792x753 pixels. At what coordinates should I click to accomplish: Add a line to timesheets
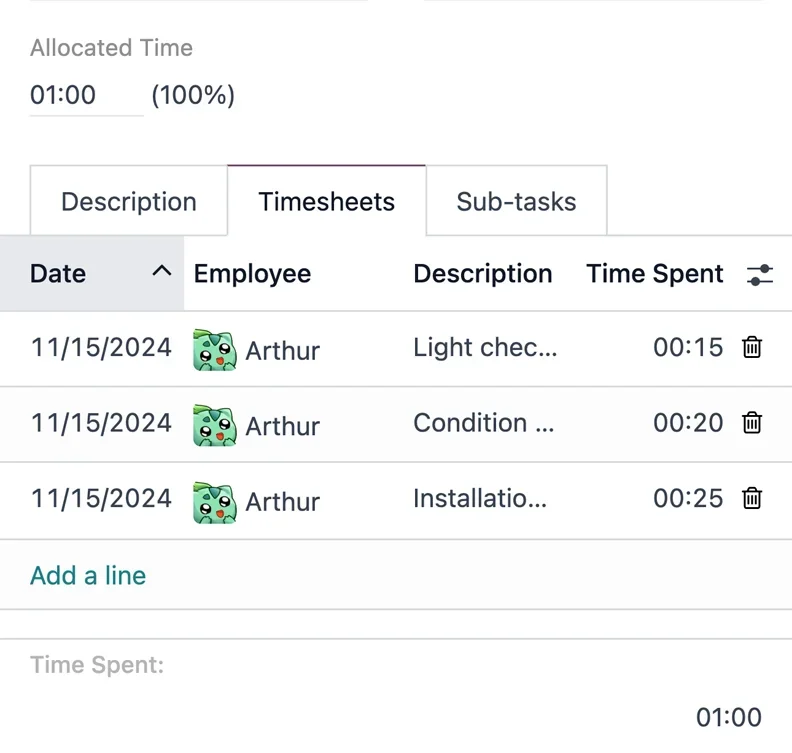(x=88, y=576)
